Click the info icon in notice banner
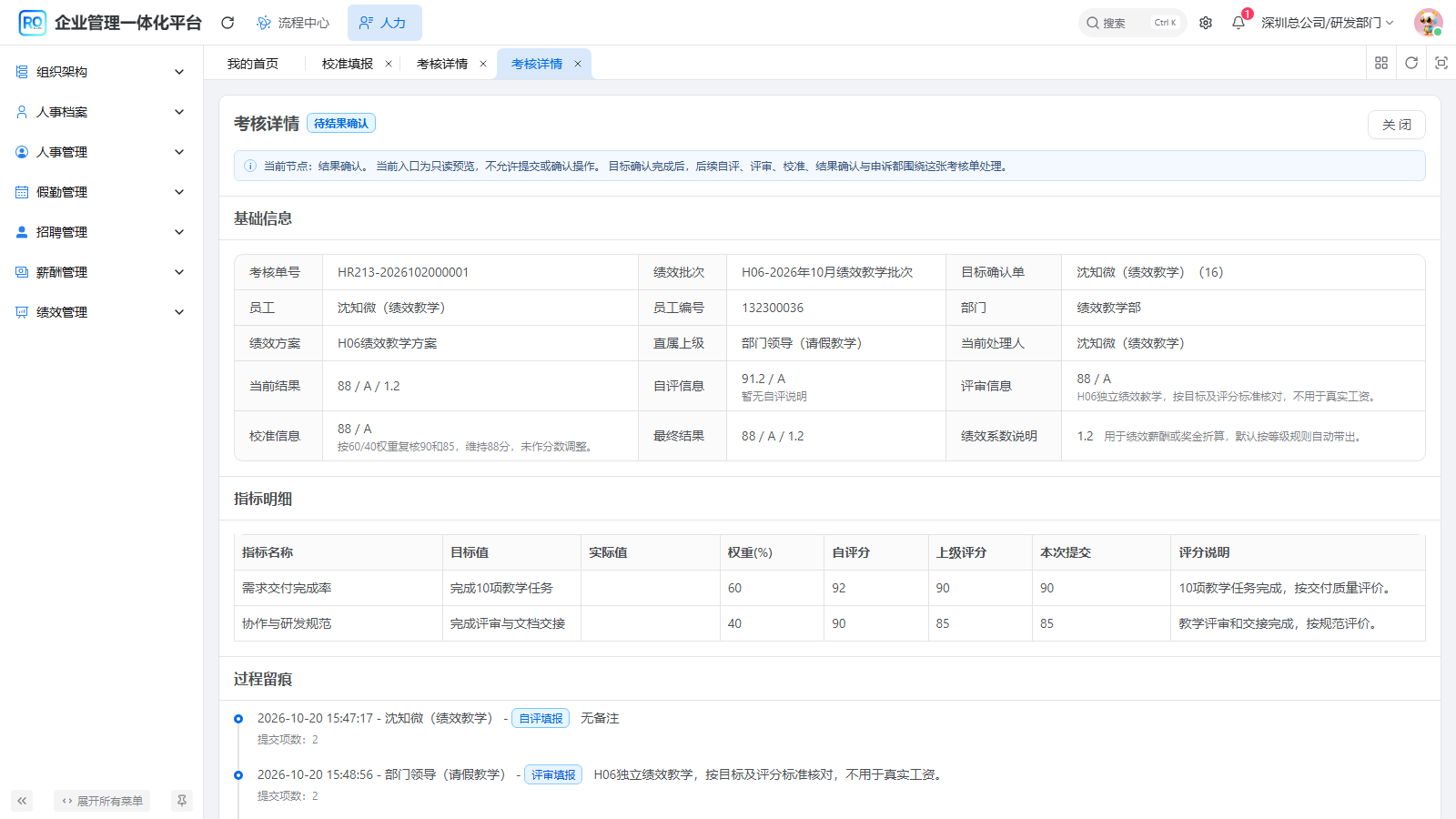 point(250,167)
